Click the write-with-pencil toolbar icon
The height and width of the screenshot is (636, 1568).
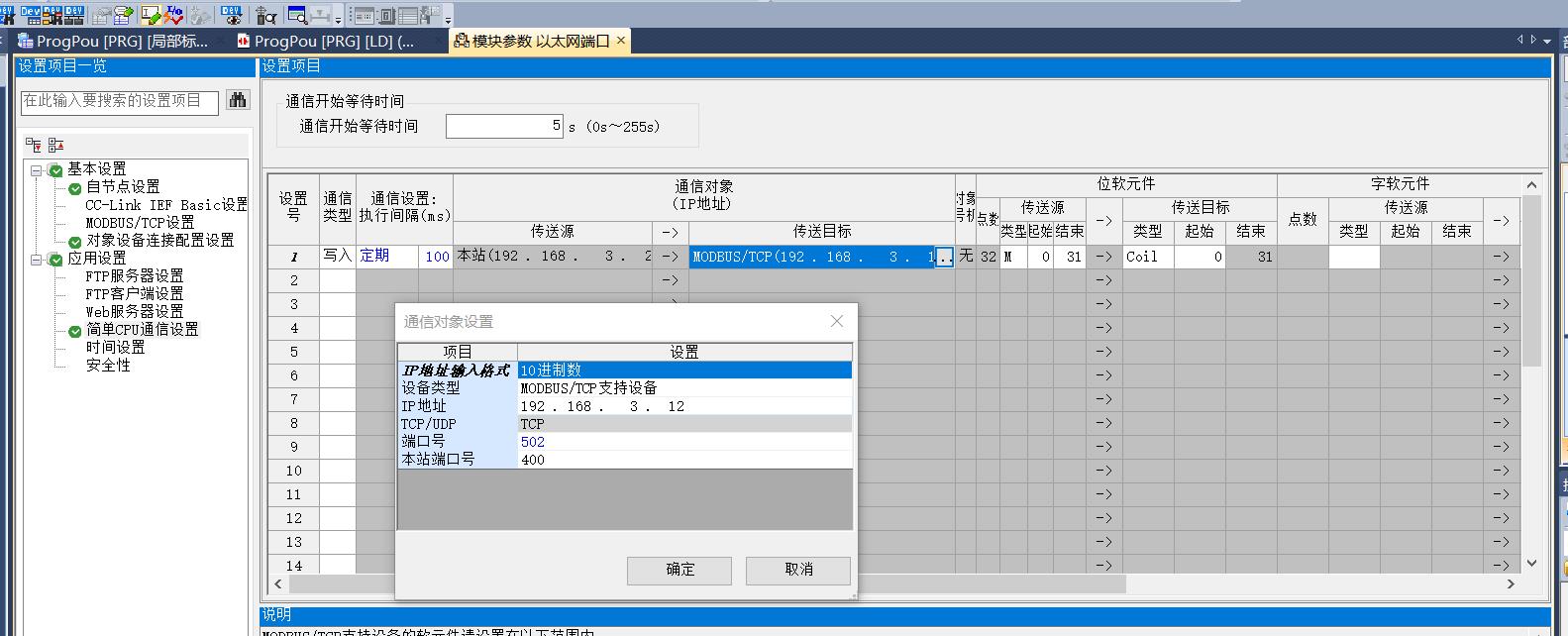(x=151, y=15)
